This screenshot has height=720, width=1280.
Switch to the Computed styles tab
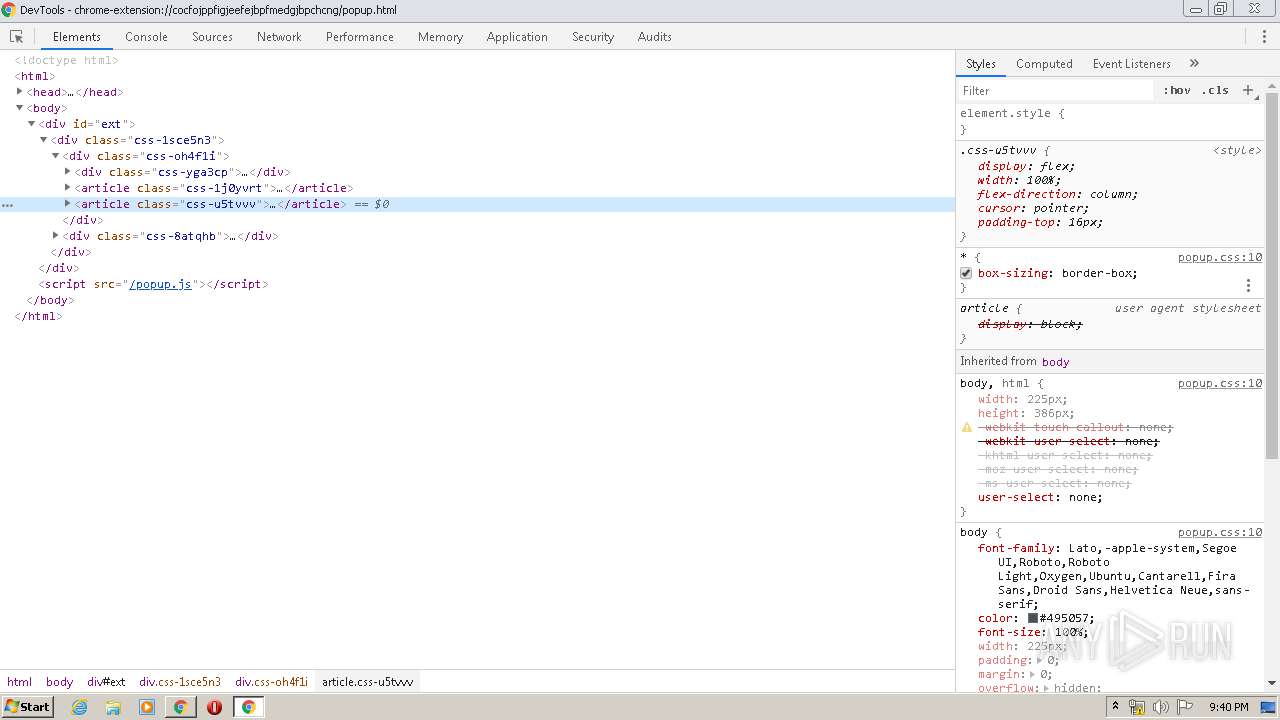1044,63
